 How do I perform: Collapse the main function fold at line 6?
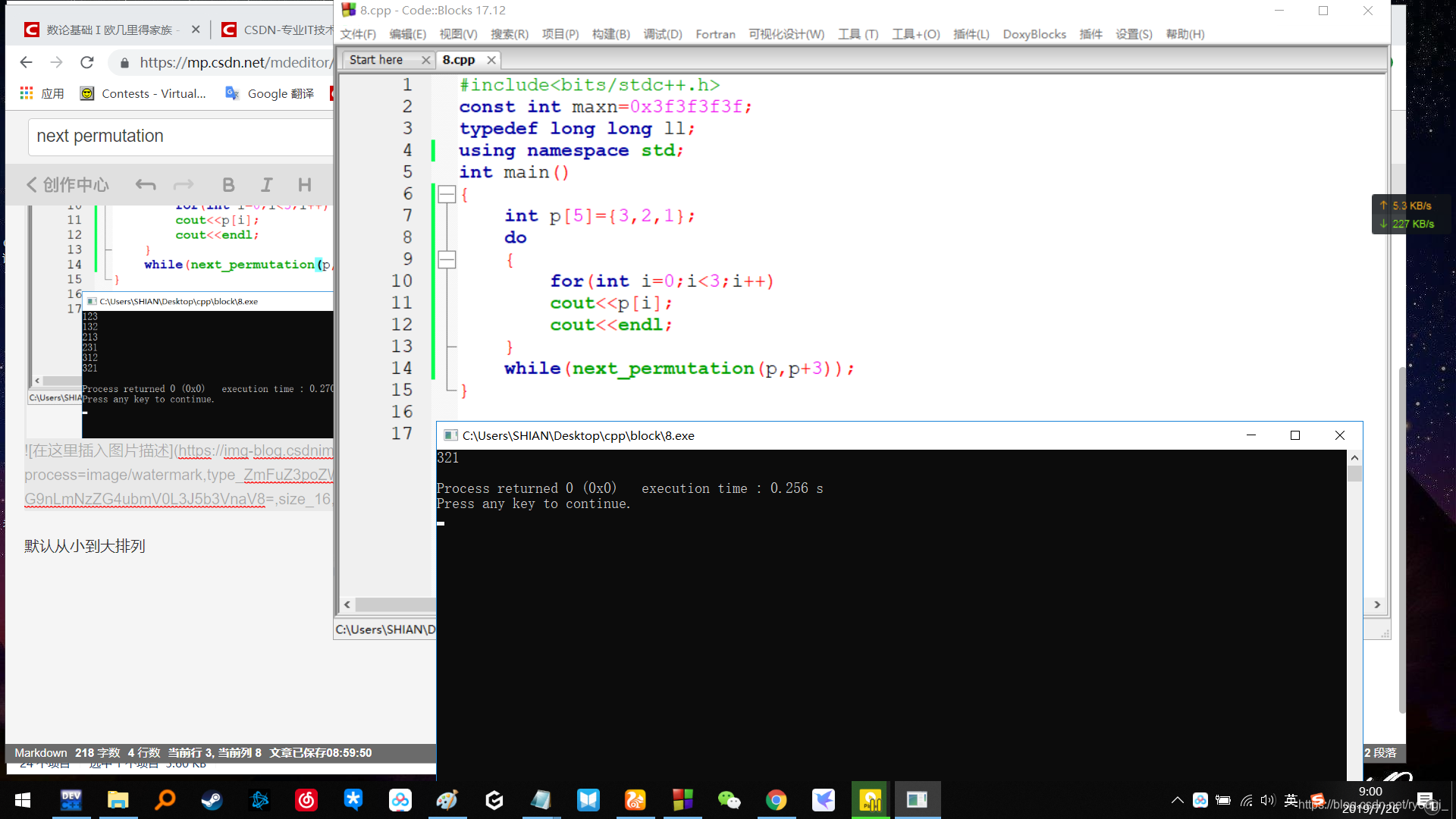[x=447, y=194]
